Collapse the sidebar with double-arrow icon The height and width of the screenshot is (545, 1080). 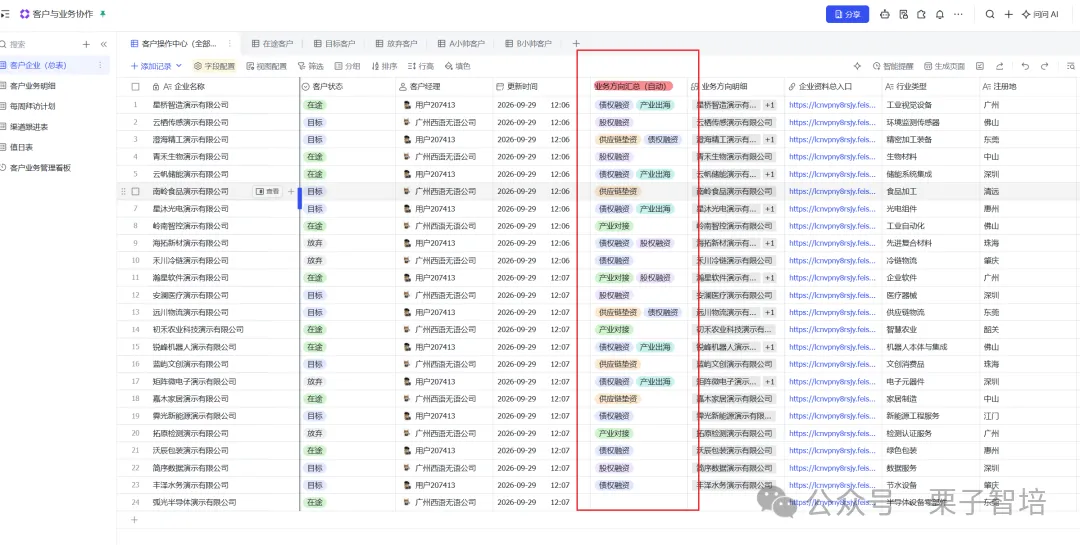pyautogui.click(x=104, y=44)
